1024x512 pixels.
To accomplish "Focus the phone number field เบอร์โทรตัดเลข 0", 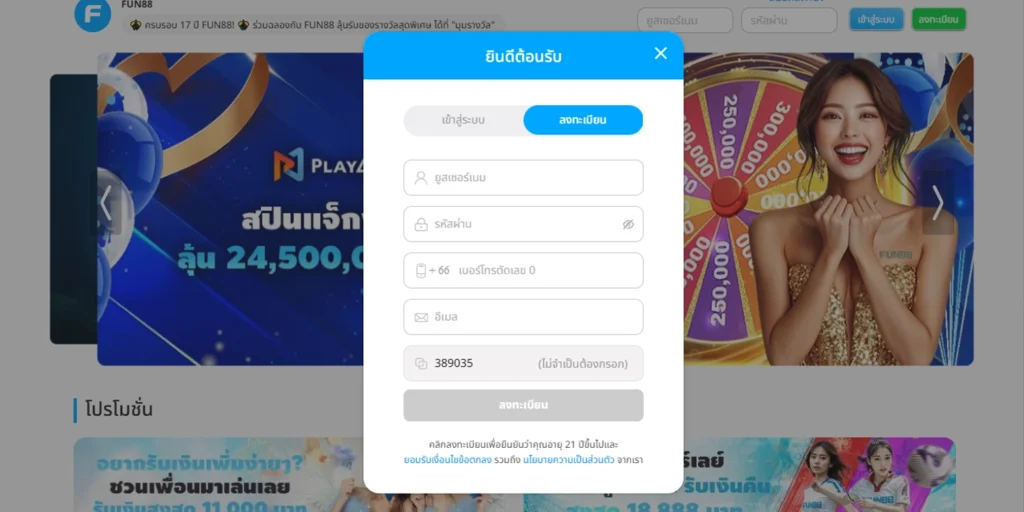I will tap(523, 270).
